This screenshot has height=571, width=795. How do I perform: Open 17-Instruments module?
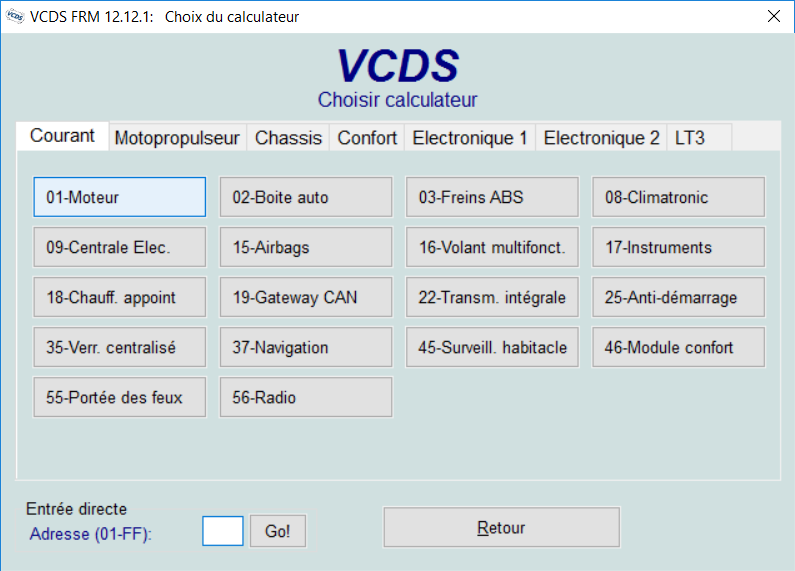[678, 247]
